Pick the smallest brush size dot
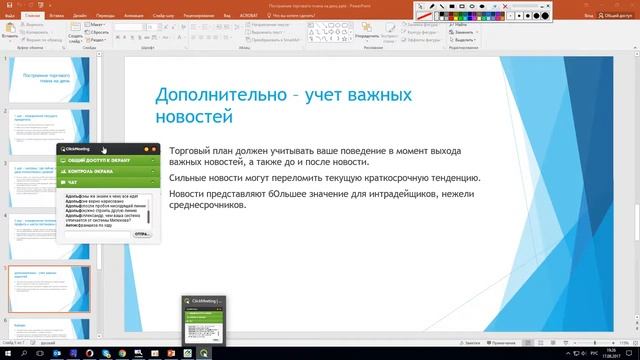The height and width of the screenshot is (360, 640). click(511, 16)
